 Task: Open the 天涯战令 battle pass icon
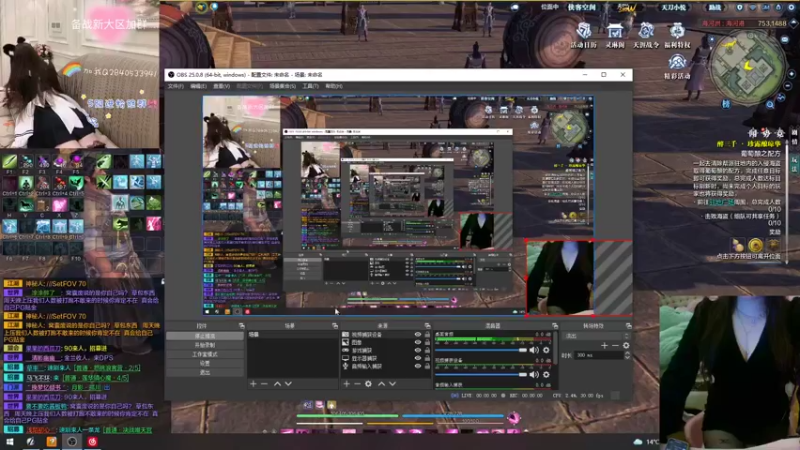click(x=646, y=35)
